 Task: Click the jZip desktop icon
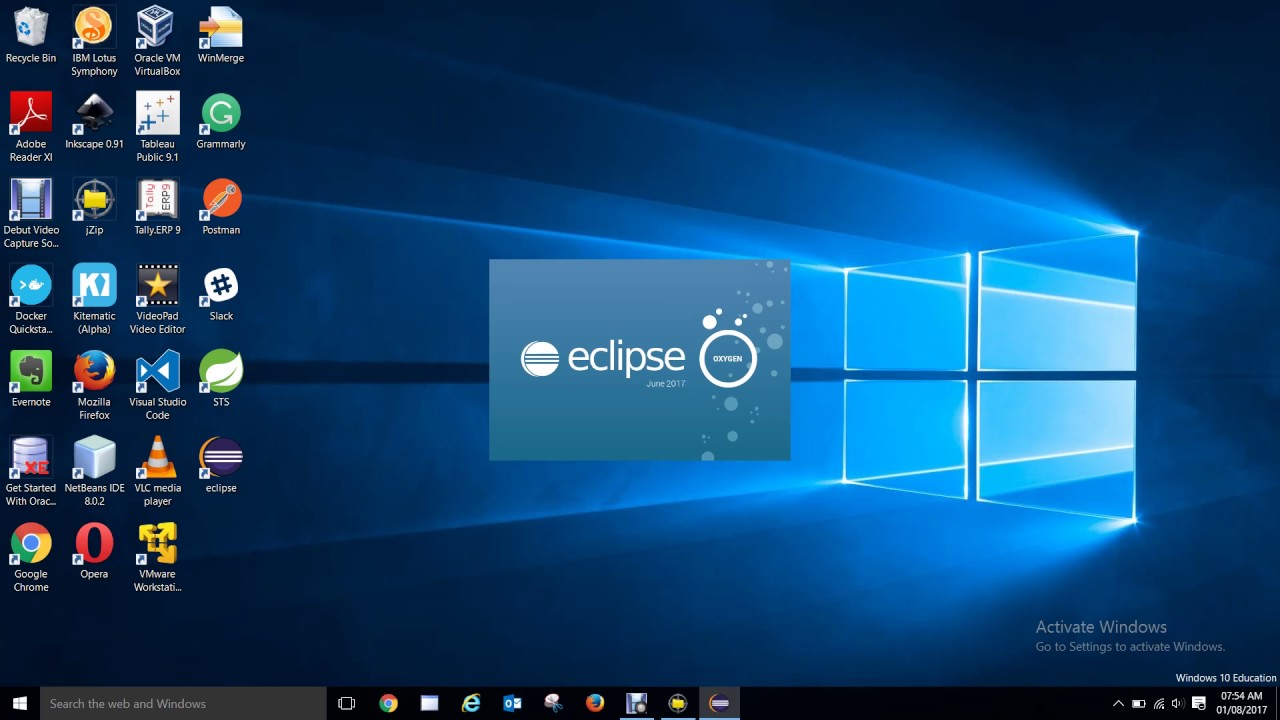pyautogui.click(x=94, y=208)
